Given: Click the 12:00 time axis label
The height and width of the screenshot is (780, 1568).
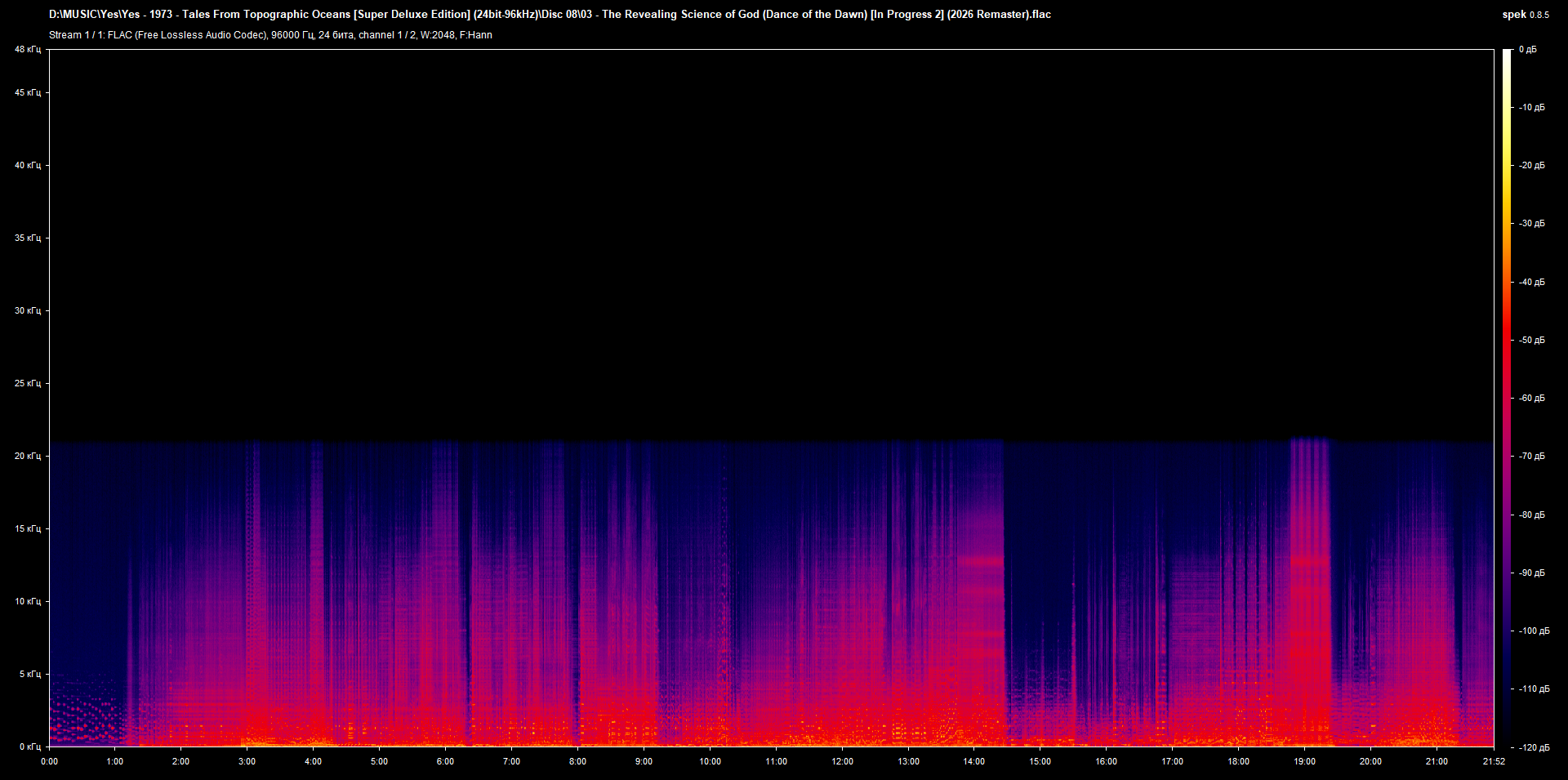Looking at the screenshot, I should (842, 762).
